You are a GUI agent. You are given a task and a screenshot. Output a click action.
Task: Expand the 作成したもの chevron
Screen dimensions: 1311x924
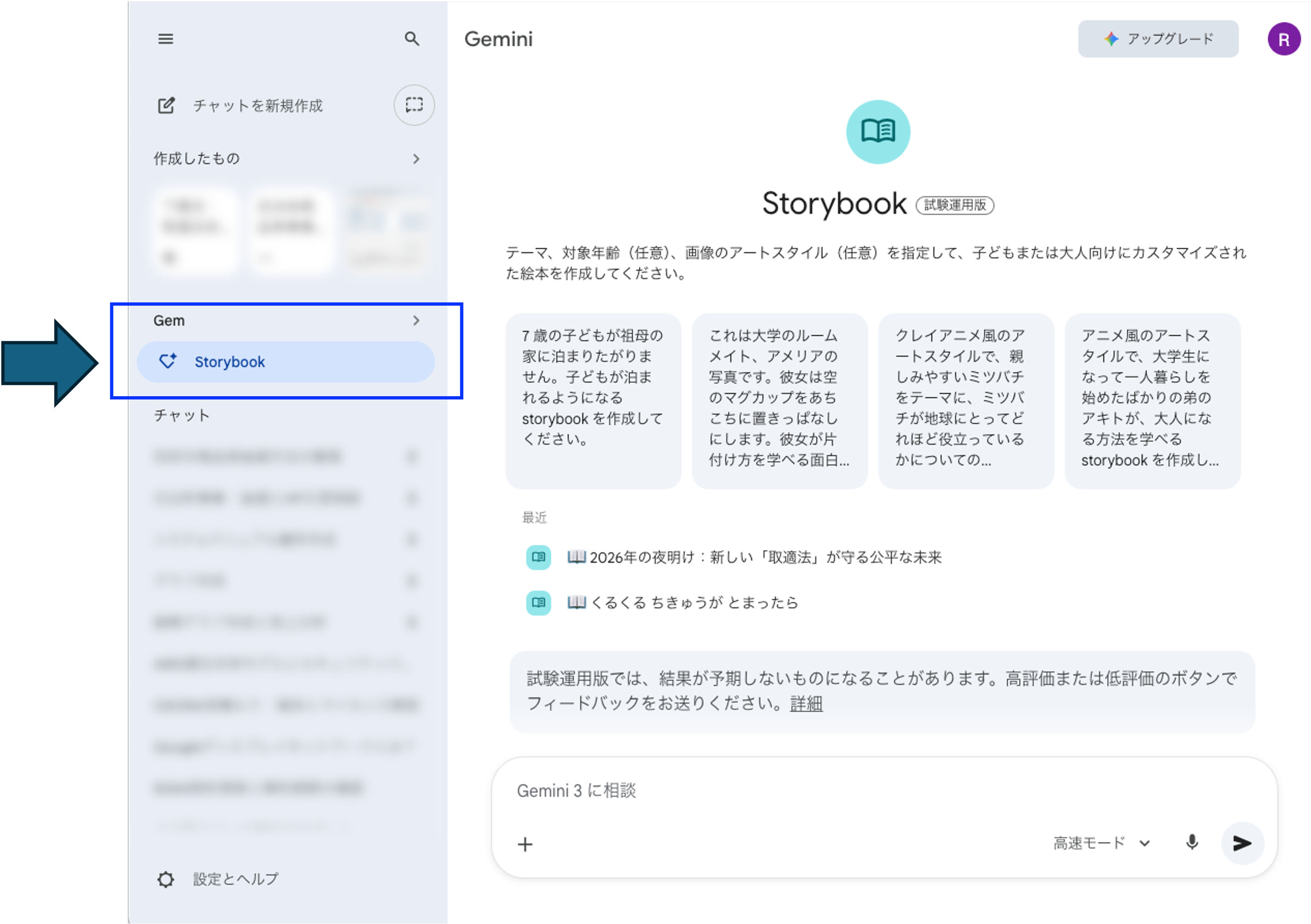tap(416, 159)
